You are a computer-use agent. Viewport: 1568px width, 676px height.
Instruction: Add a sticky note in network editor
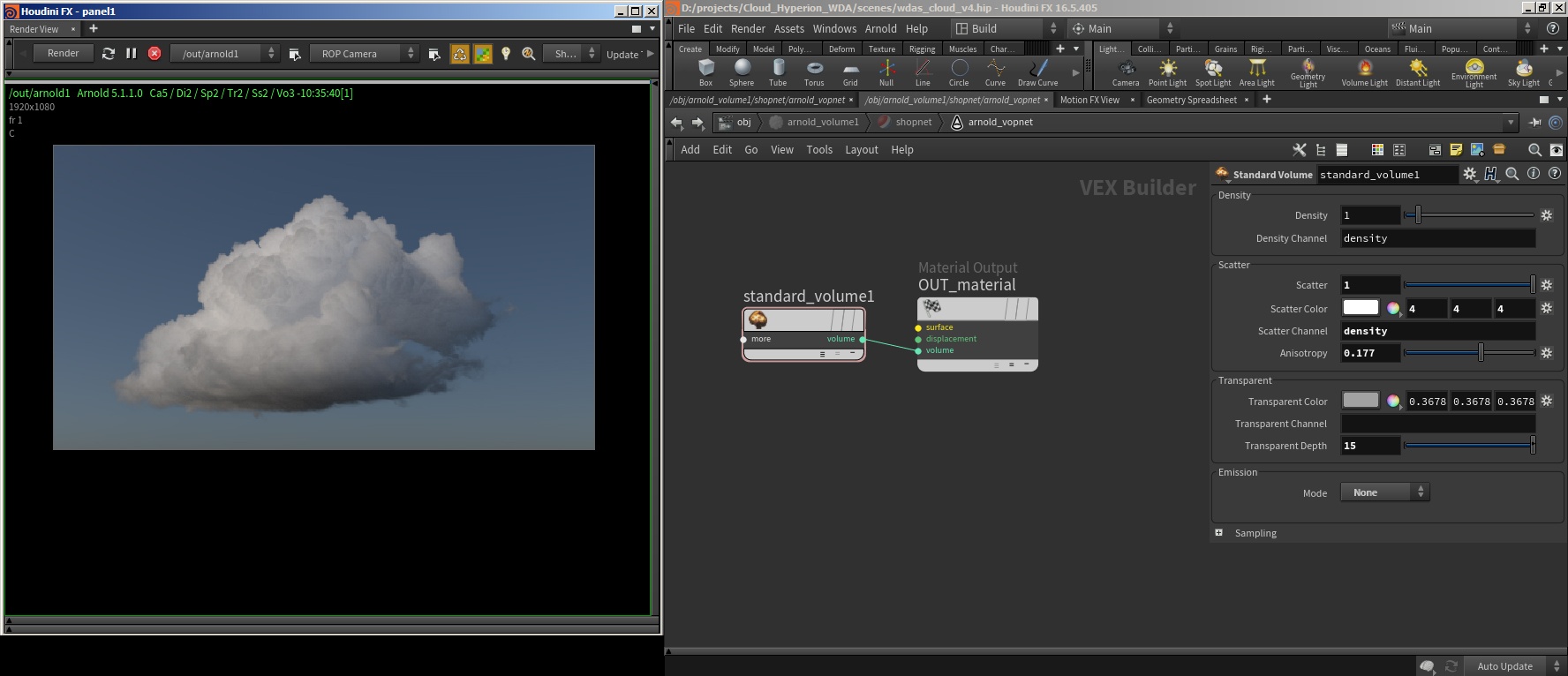[x=1456, y=150]
